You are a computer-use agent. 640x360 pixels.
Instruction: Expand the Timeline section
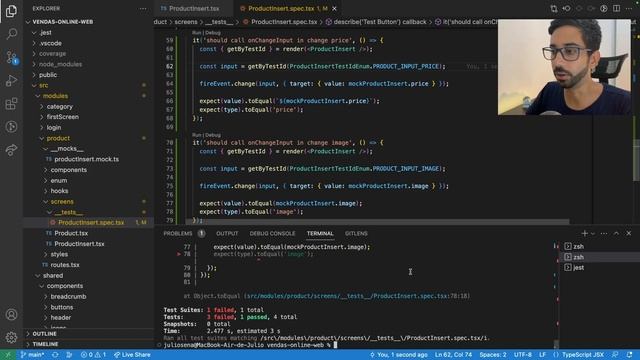(x=45, y=344)
